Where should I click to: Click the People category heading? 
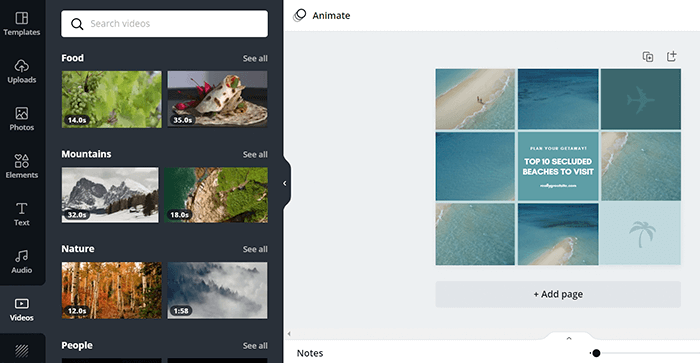(77, 345)
